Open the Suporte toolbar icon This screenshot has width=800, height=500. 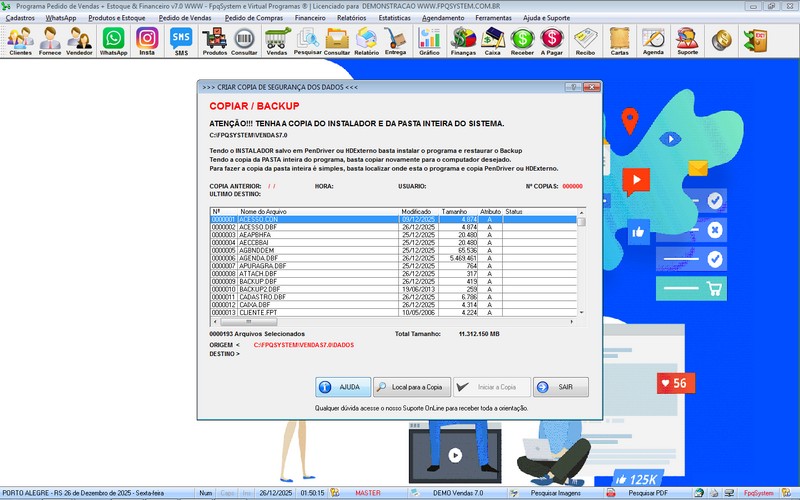tap(687, 41)
